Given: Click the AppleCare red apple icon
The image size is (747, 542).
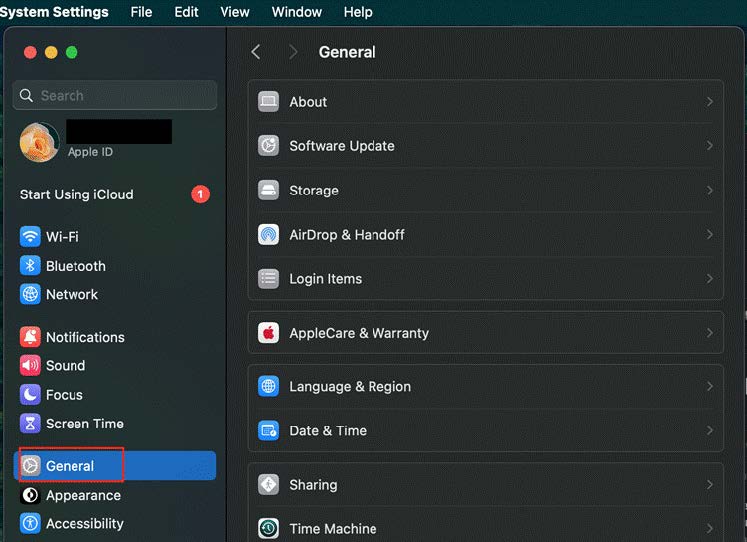Looking at the screenshot, I should click(x=268, y=332).
